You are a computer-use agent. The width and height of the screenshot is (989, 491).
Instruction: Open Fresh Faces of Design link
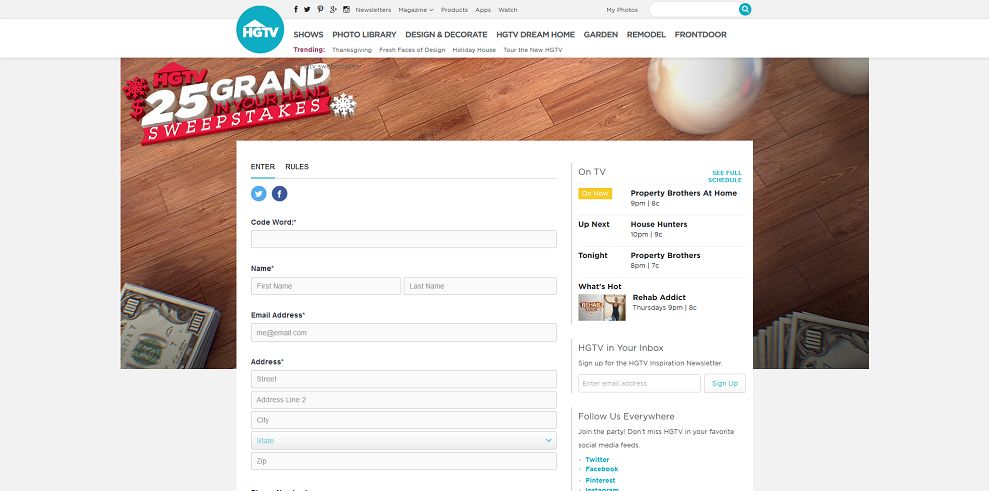click(x=413, y=50)
